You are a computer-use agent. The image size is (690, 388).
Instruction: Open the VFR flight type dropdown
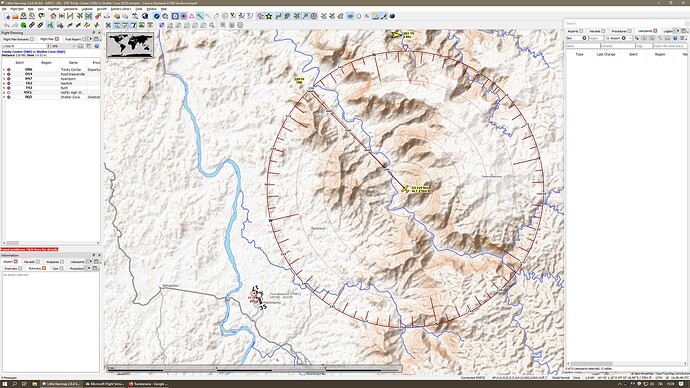[x=63, y=46]
